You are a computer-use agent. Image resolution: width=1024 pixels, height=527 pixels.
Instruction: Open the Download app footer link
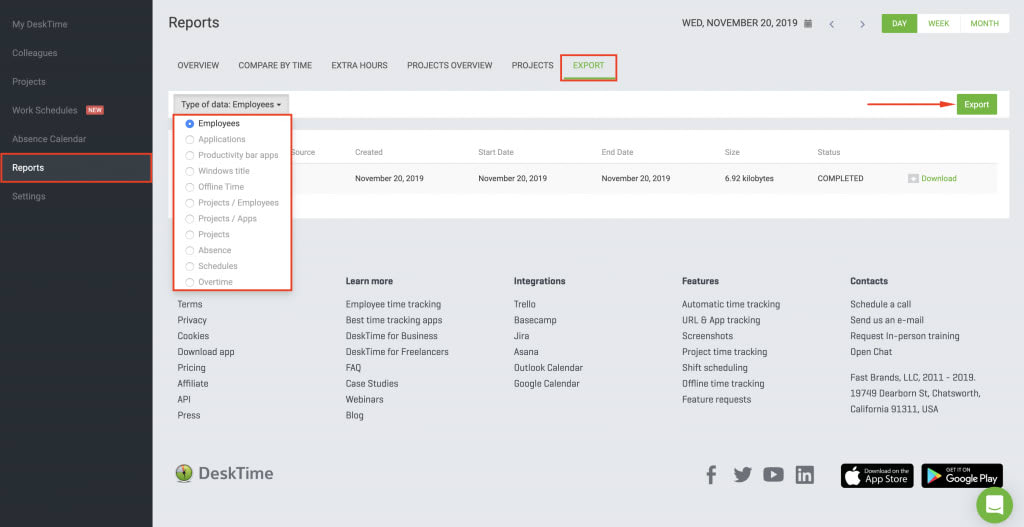click(206, 352)
